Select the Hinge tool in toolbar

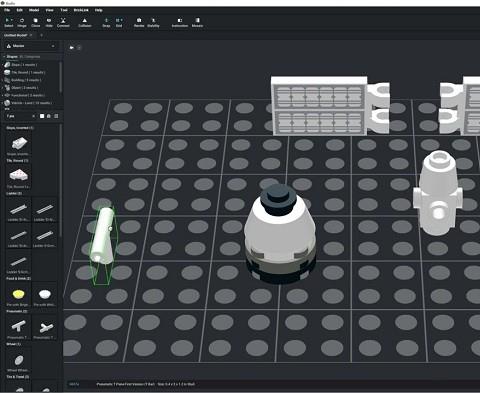pyautogui.click(x=22, y=22)
